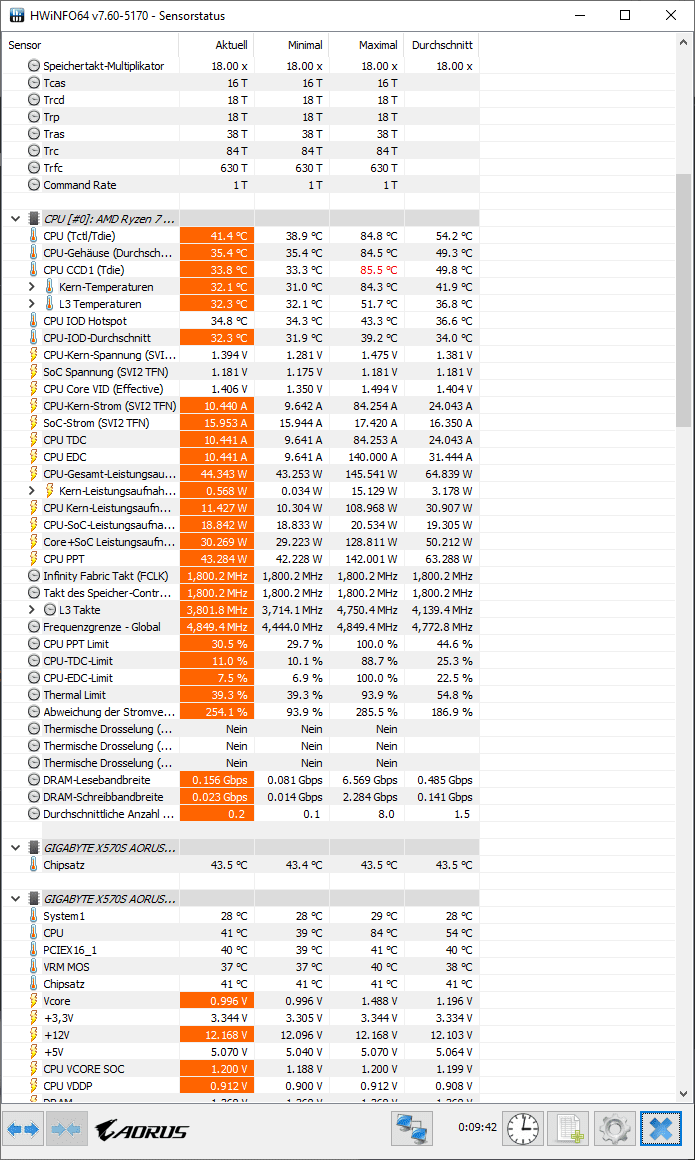The width and height of the screenshot is (695, 1160).
Task: Click the Aktuell column header
Action: (217, 45)
